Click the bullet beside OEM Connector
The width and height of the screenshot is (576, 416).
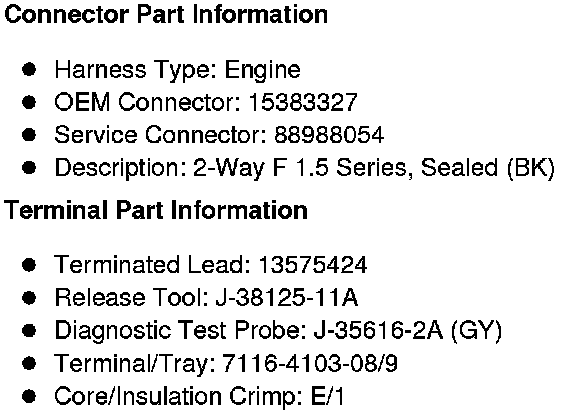pyautogui.click(x=29, y=102)
